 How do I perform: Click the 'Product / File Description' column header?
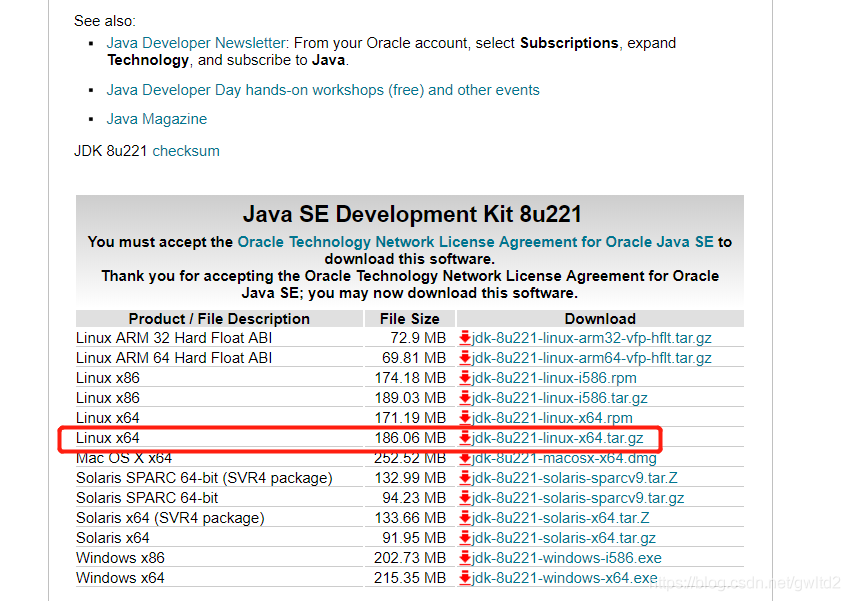coord(219,319)
